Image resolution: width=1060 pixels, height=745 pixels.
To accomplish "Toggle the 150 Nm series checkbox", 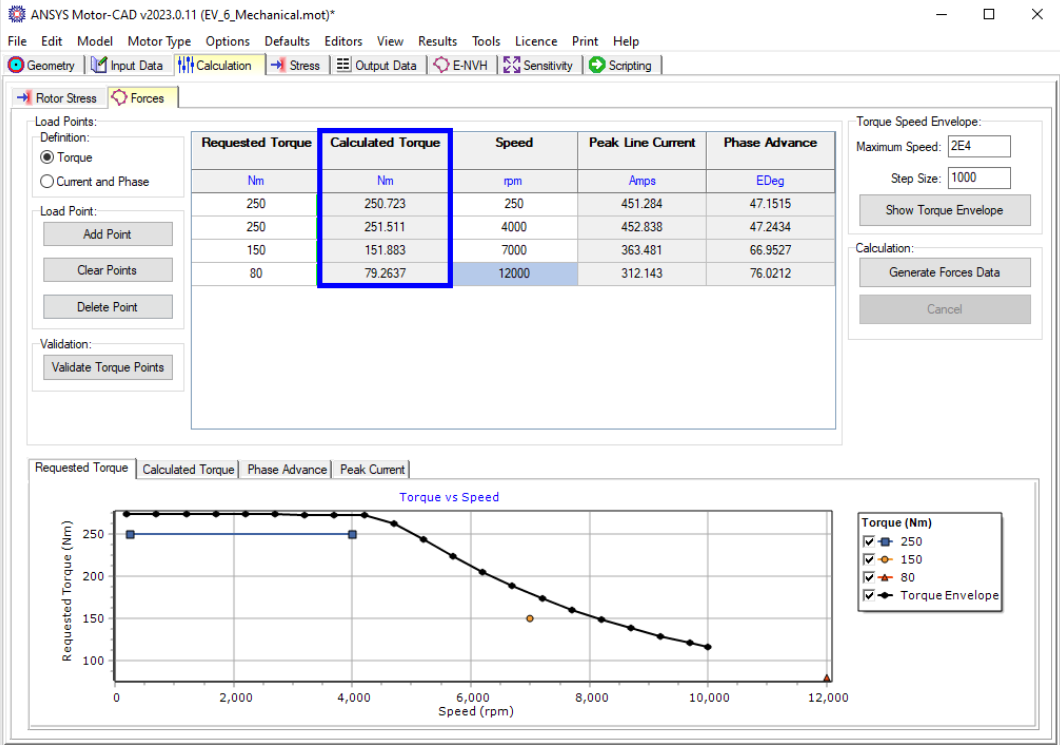I will coord(869,560).
